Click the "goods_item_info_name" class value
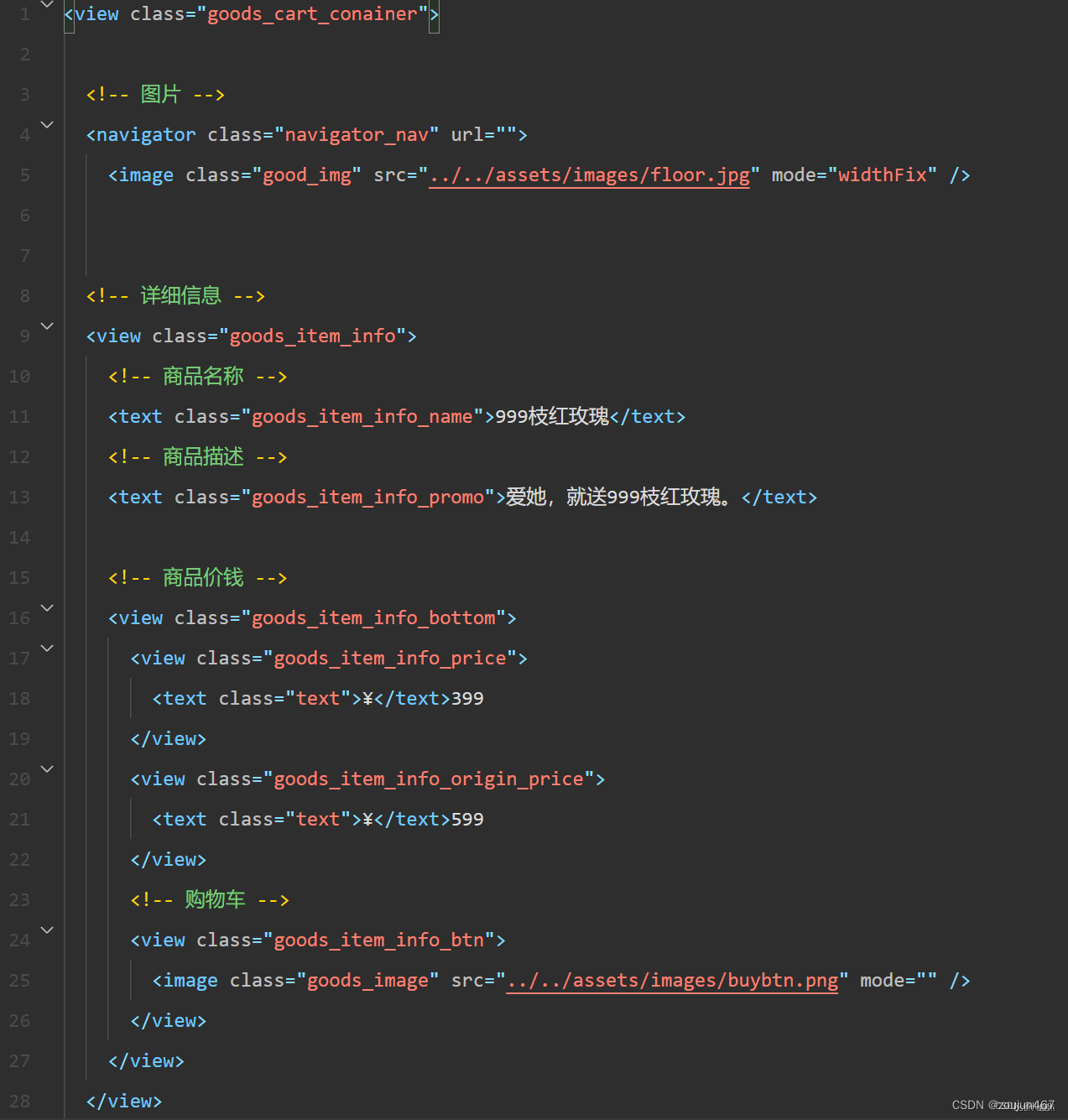Image resolution: width=1068 pixels, height=1120 pixels. tap(362, 417)
